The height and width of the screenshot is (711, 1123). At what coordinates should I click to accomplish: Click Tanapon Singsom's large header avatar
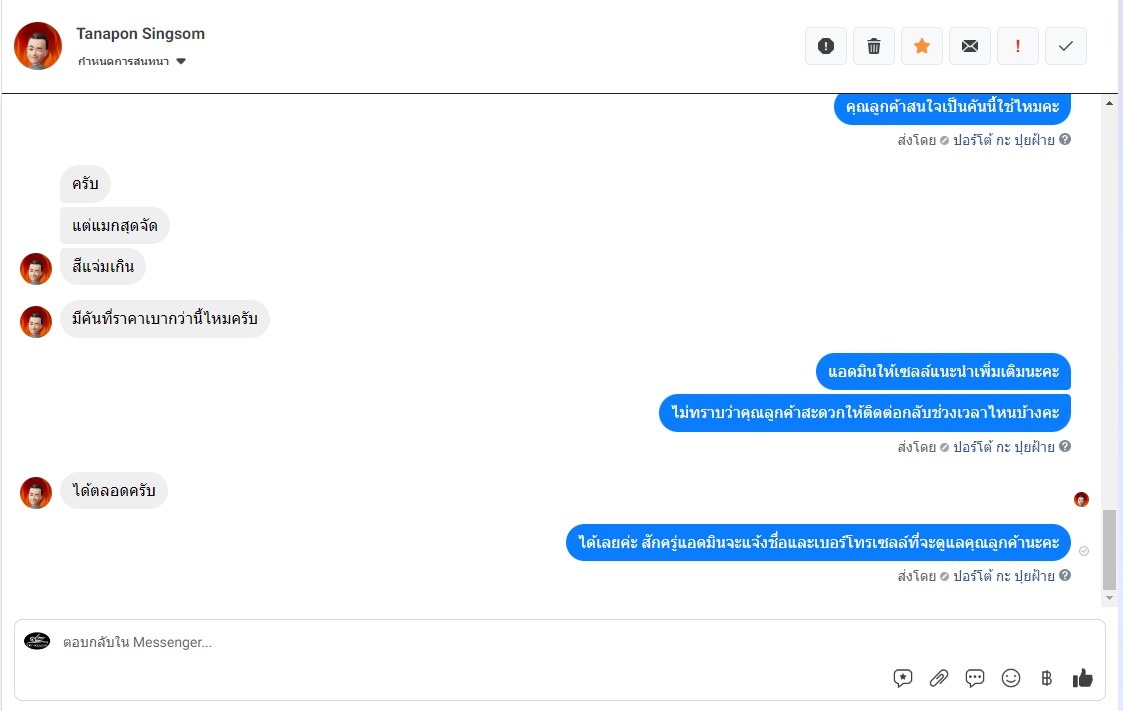pos(38,46)
